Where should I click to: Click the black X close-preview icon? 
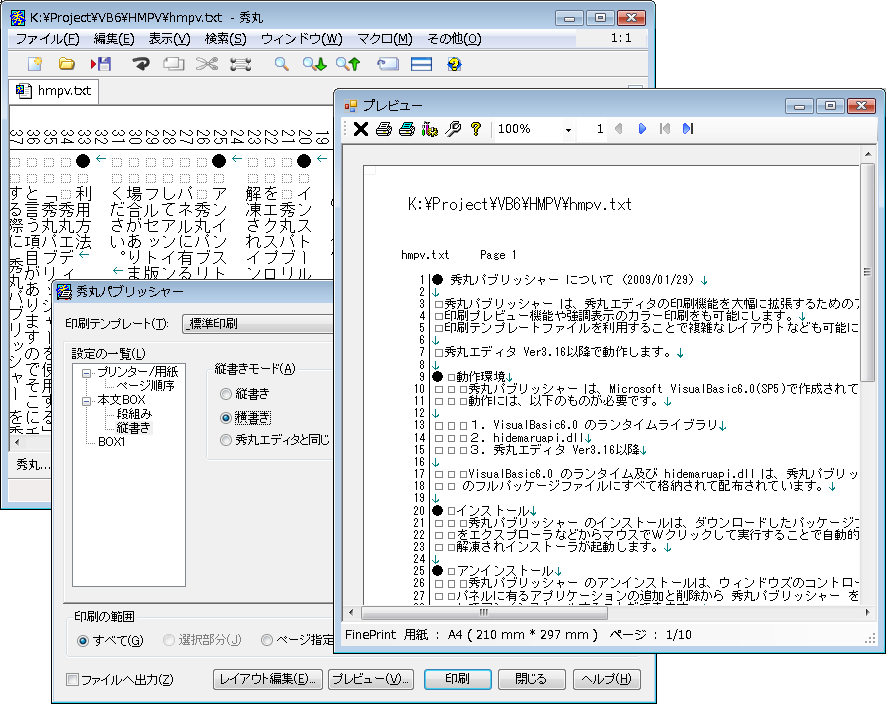pyautogui.click(x=360, y=129)
